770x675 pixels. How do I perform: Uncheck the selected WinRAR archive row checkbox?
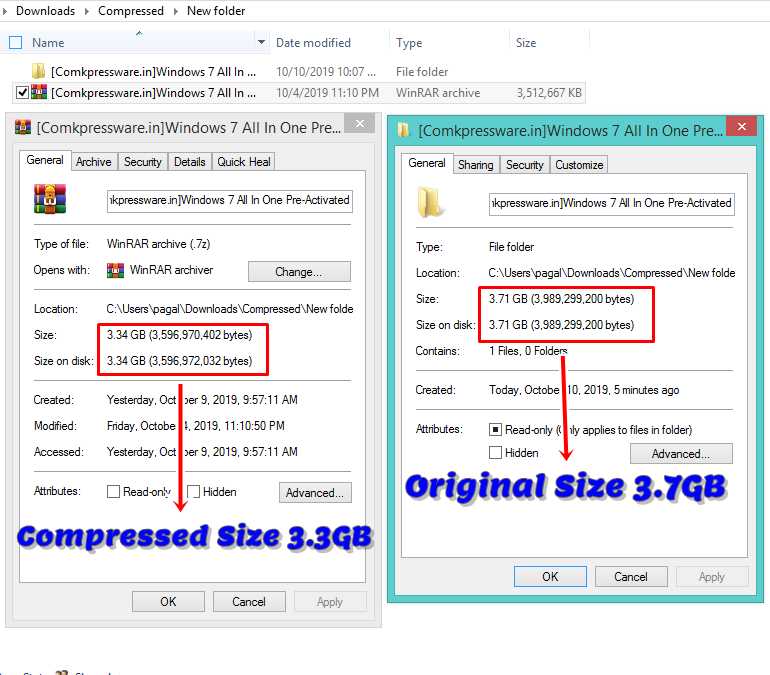[22, 92]
